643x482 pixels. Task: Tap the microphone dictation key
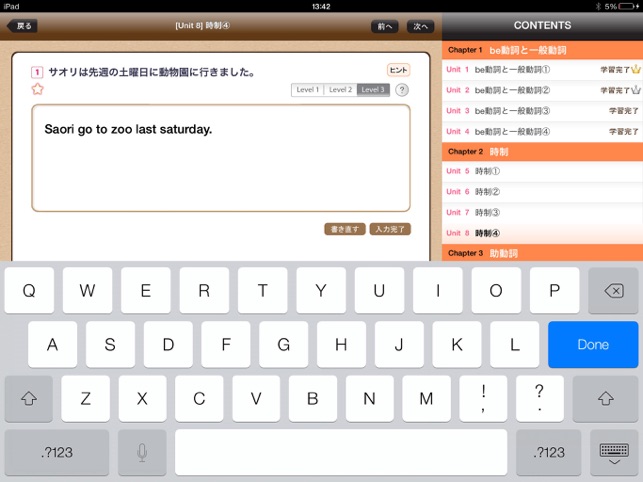(x=142, y=452)
